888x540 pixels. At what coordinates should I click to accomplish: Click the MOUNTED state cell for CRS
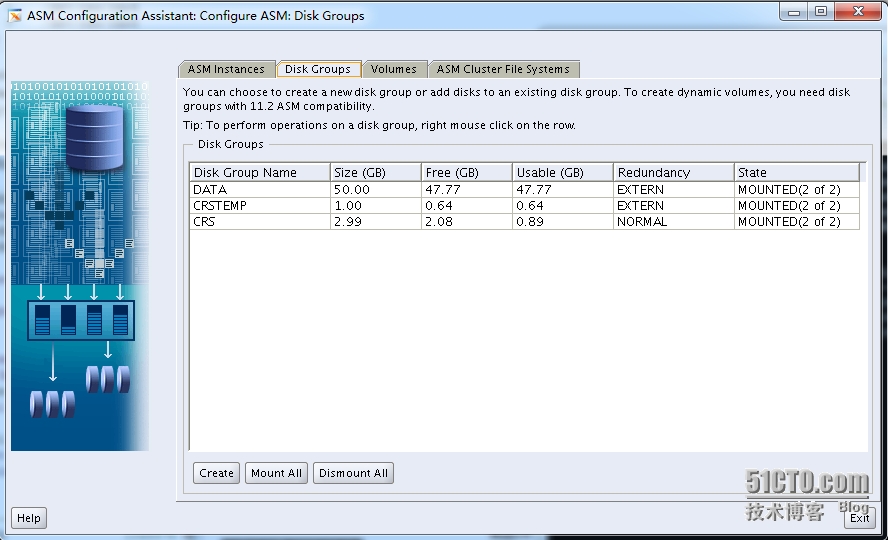(797, 221)
